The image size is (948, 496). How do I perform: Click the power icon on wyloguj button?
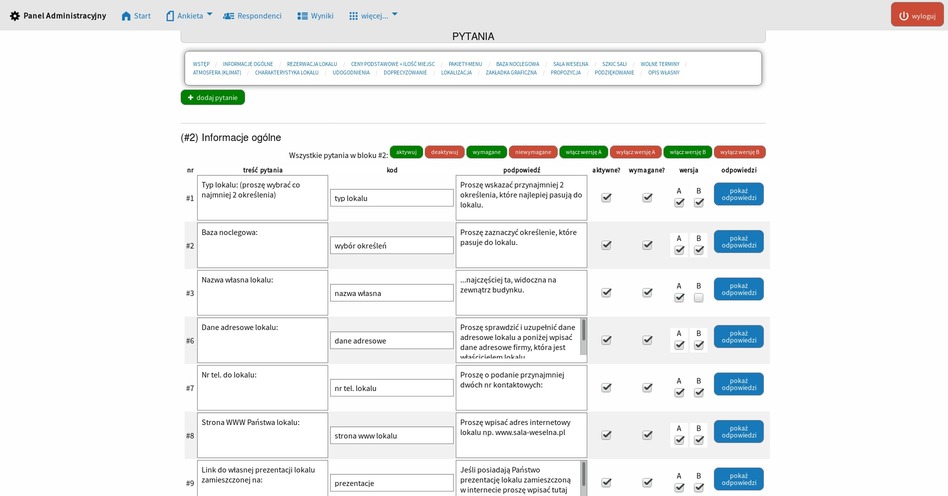(904, 16)
